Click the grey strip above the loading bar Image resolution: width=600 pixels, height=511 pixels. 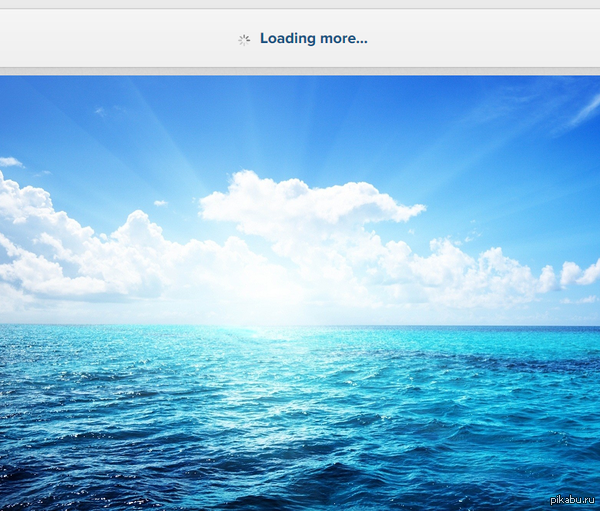[x=300, y=4]
